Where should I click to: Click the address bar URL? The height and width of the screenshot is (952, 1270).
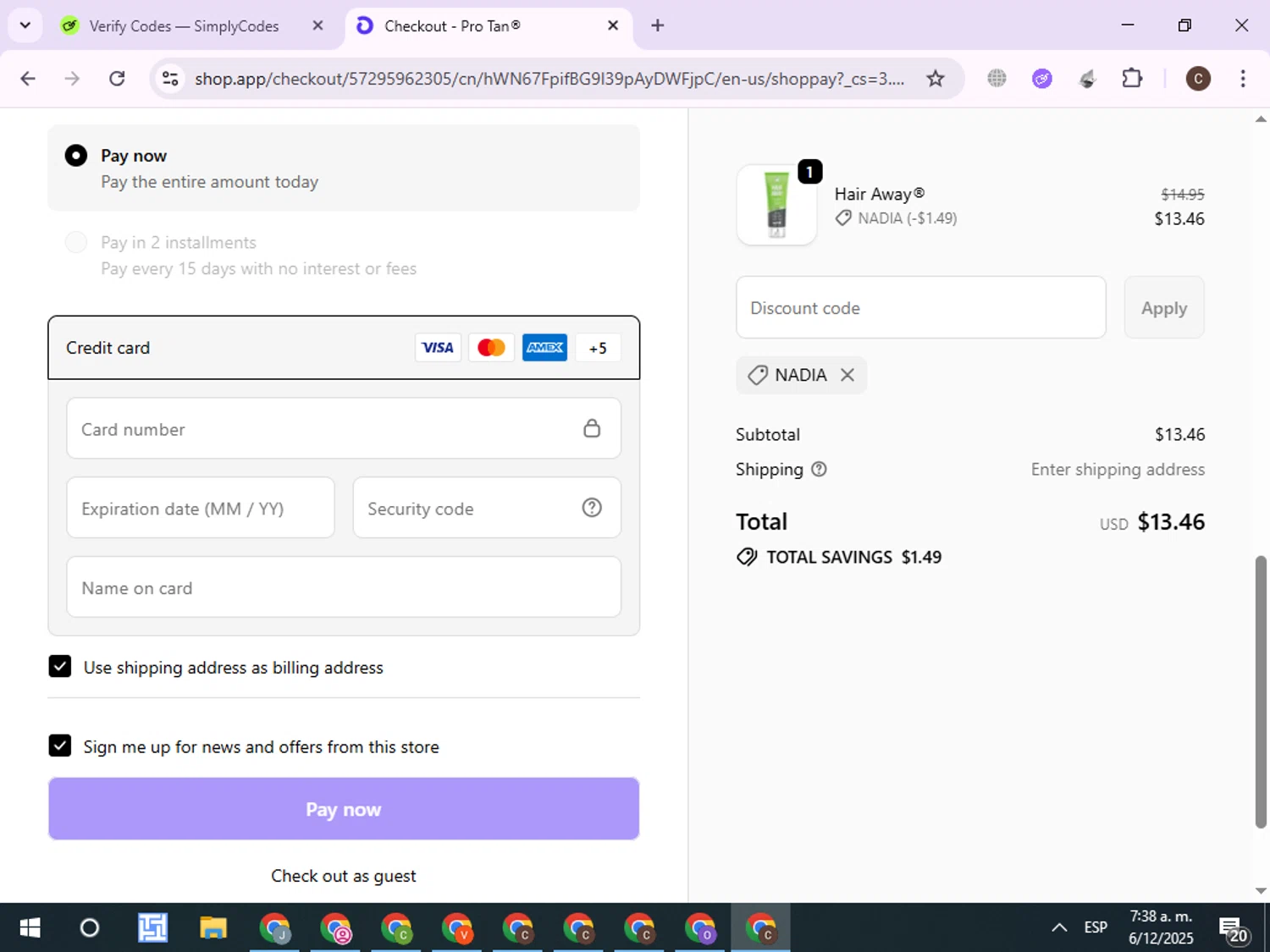[549, 79]
